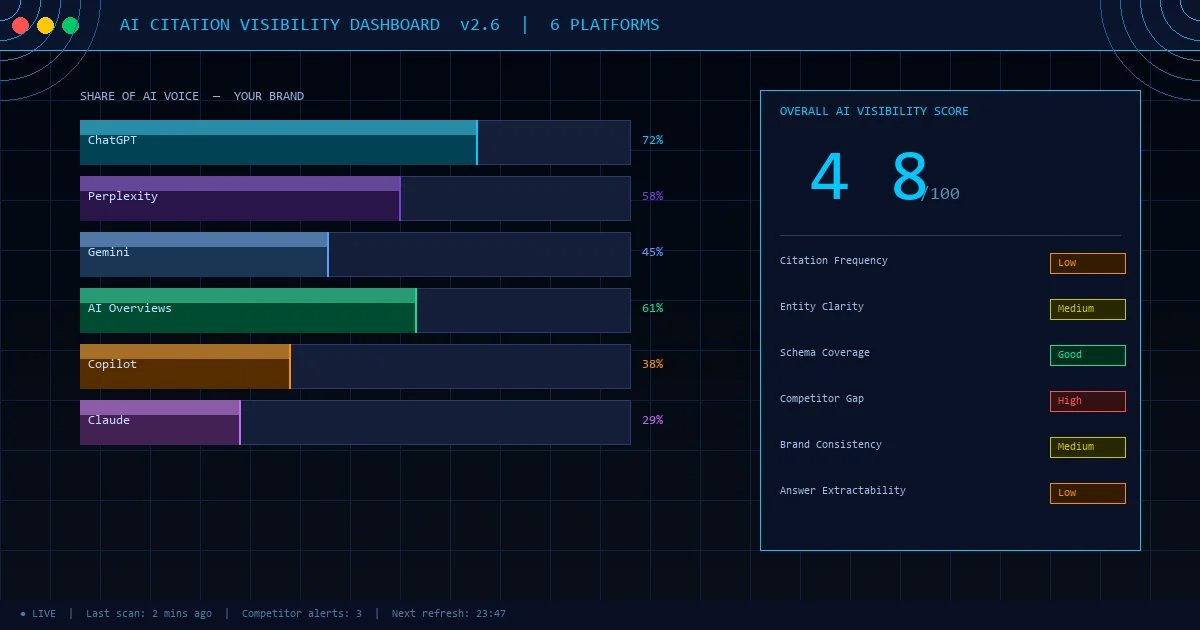Click the Low badge for Citation Frequency

pos(1088,263)
